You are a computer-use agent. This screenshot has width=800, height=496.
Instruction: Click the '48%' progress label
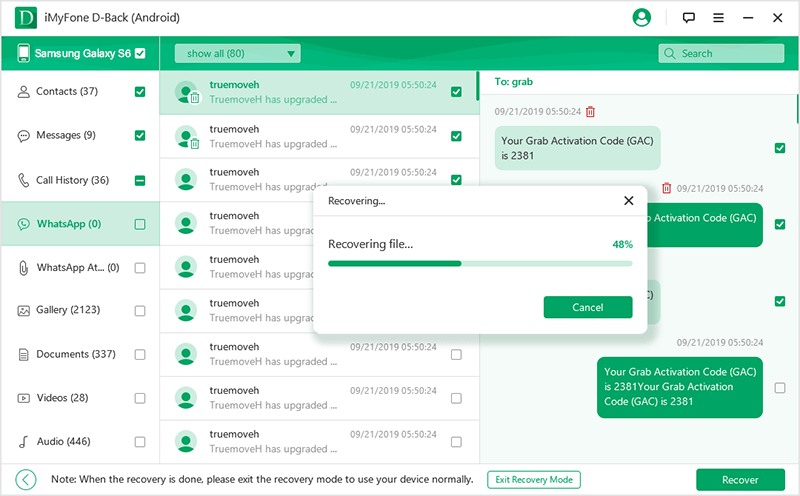click(622, 245)
